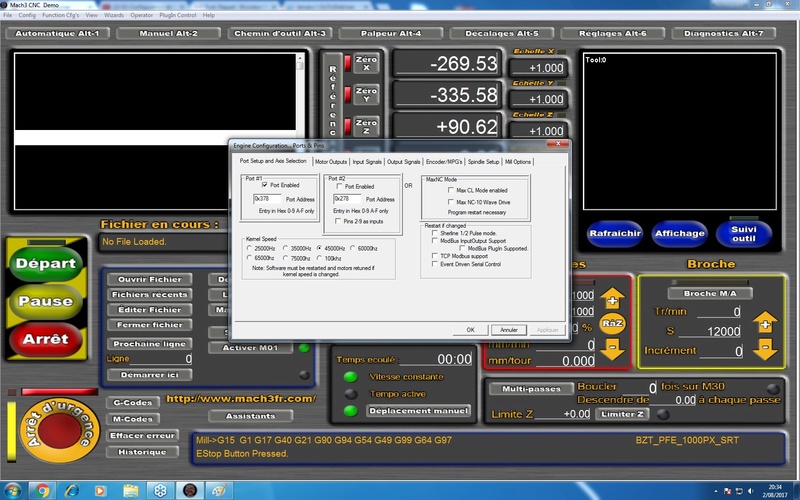Open the Operator menu
800x500 pixels.
pyautogui.click(x=141, y=15)
